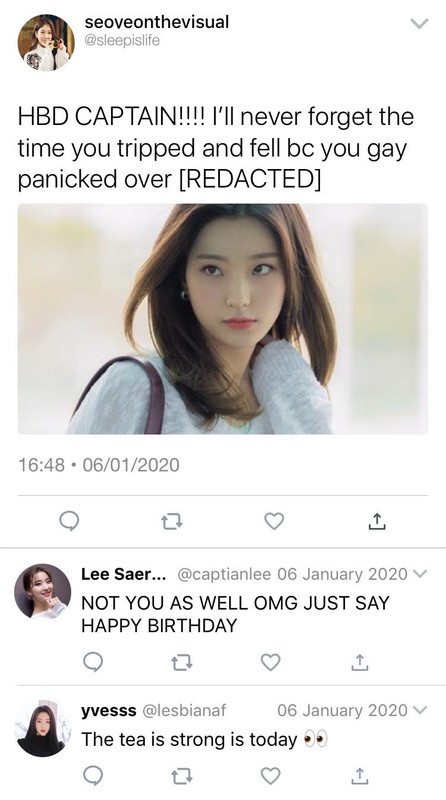Share the main tweet via share icon
This screenshot has width=446, height=800.
pyautogui.click(x=377, y=521)
